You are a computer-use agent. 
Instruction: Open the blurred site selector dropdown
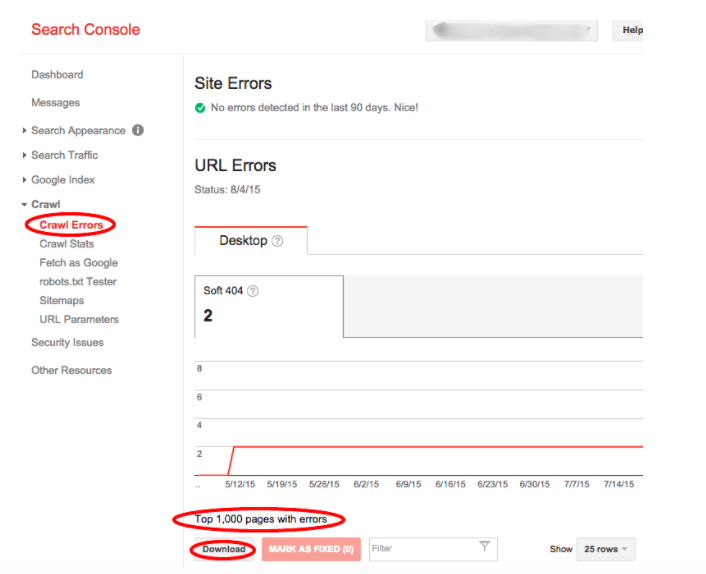pyautogui.click(x=511, y=31)
